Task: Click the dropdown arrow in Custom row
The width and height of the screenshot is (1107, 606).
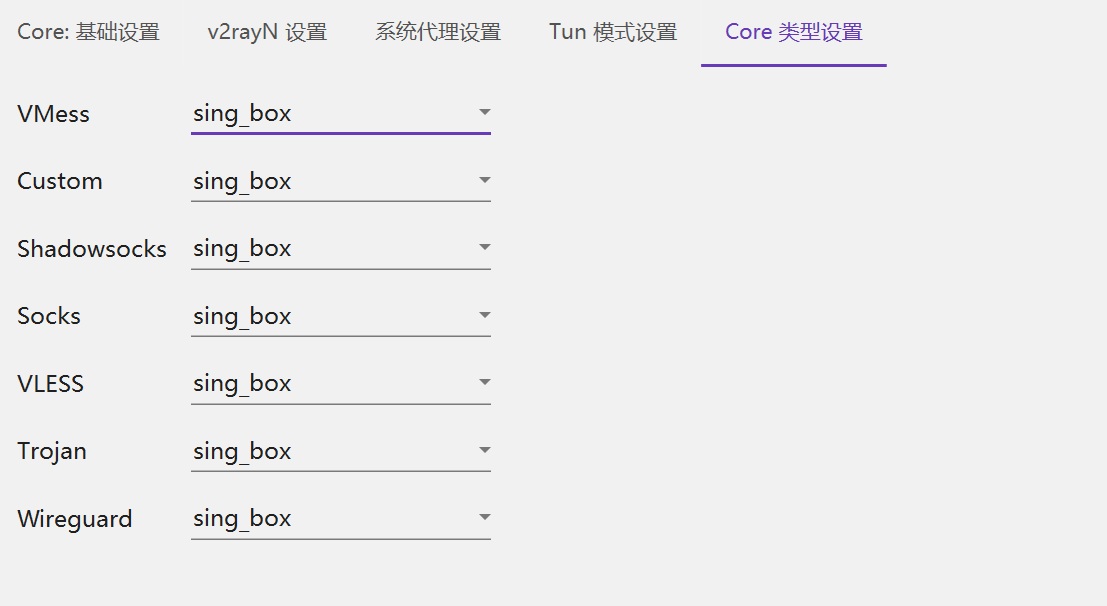Action: pyautogui.click(x=484, y=180)
